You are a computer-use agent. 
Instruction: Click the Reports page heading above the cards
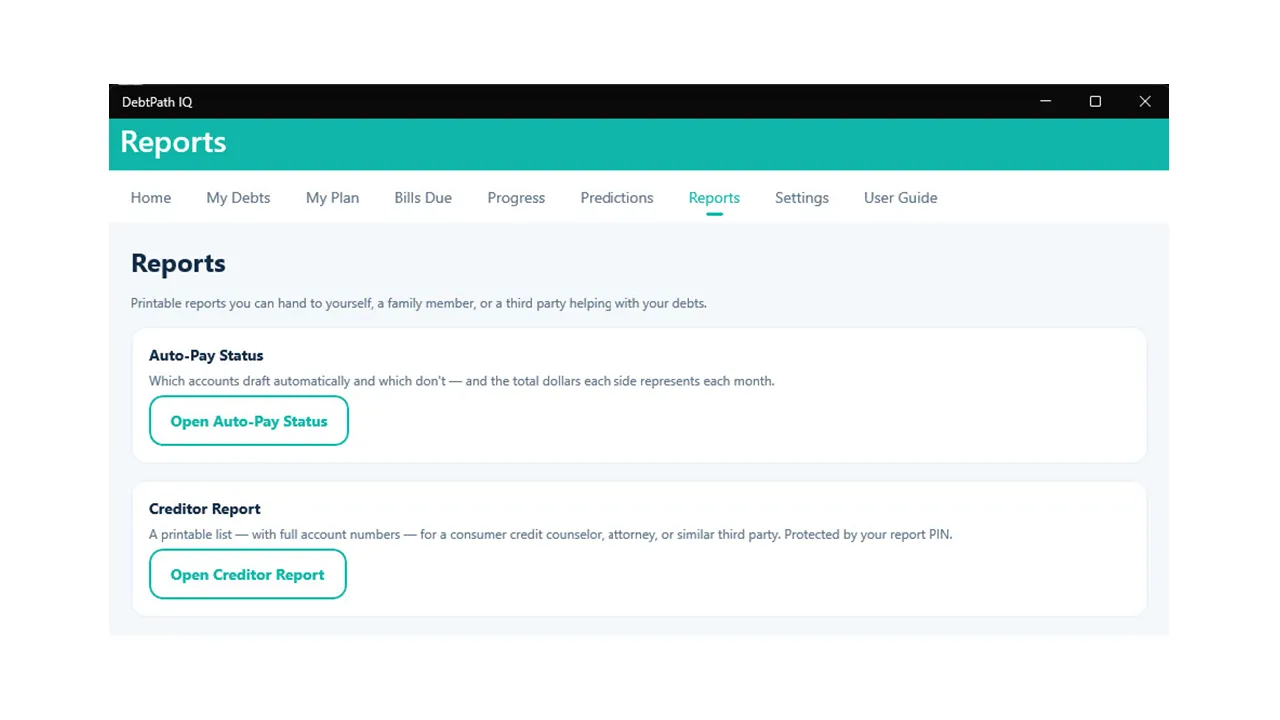pos(178,263)
